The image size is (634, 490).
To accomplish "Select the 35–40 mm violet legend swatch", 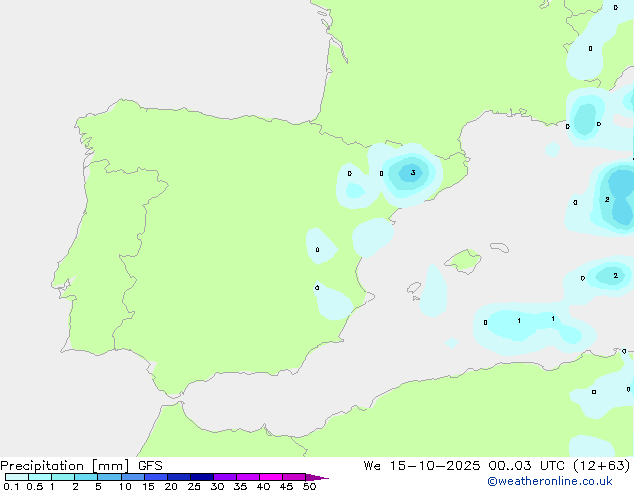I will (x=248, y=477).
